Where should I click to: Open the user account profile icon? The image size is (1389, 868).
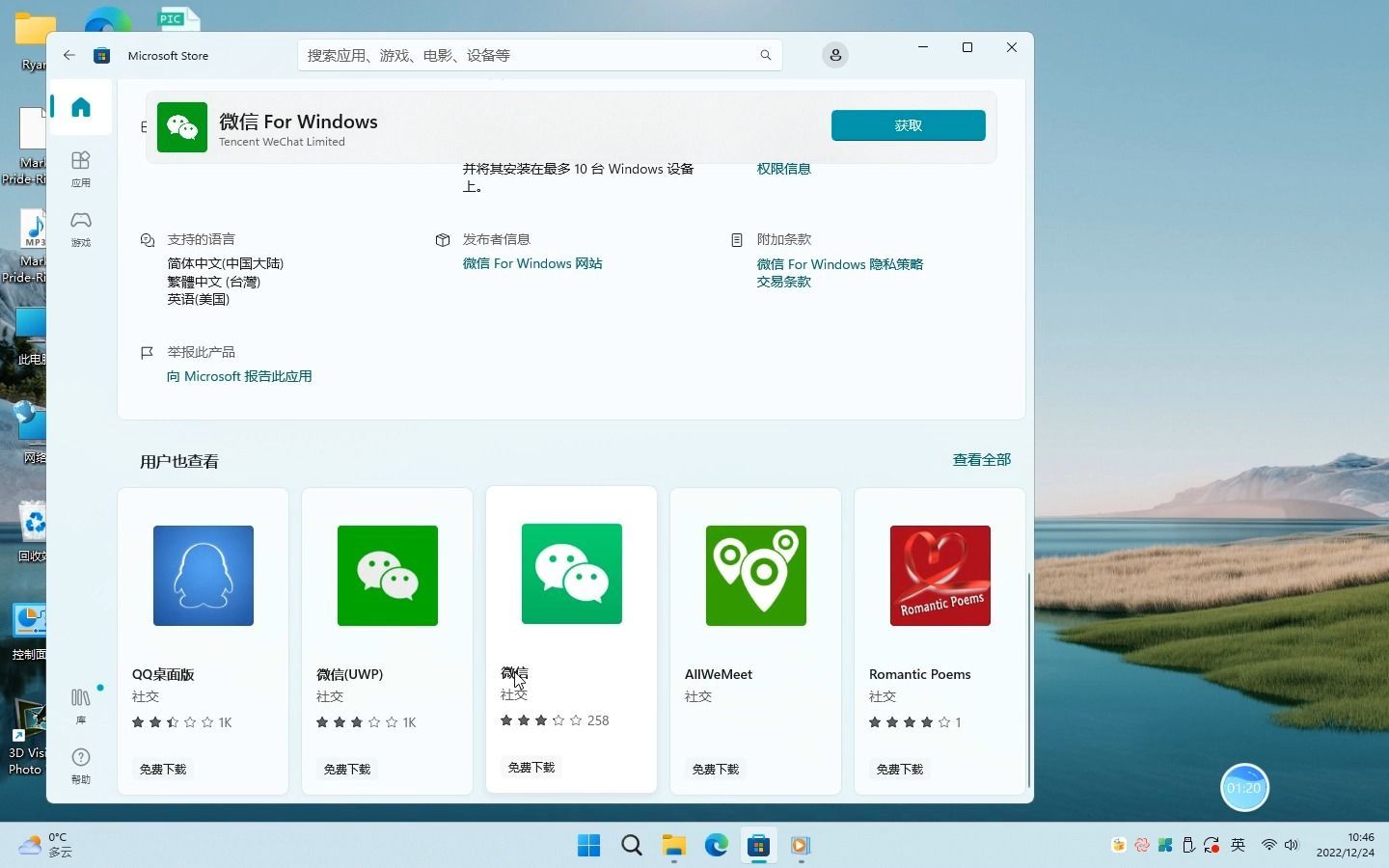point(835,55)
